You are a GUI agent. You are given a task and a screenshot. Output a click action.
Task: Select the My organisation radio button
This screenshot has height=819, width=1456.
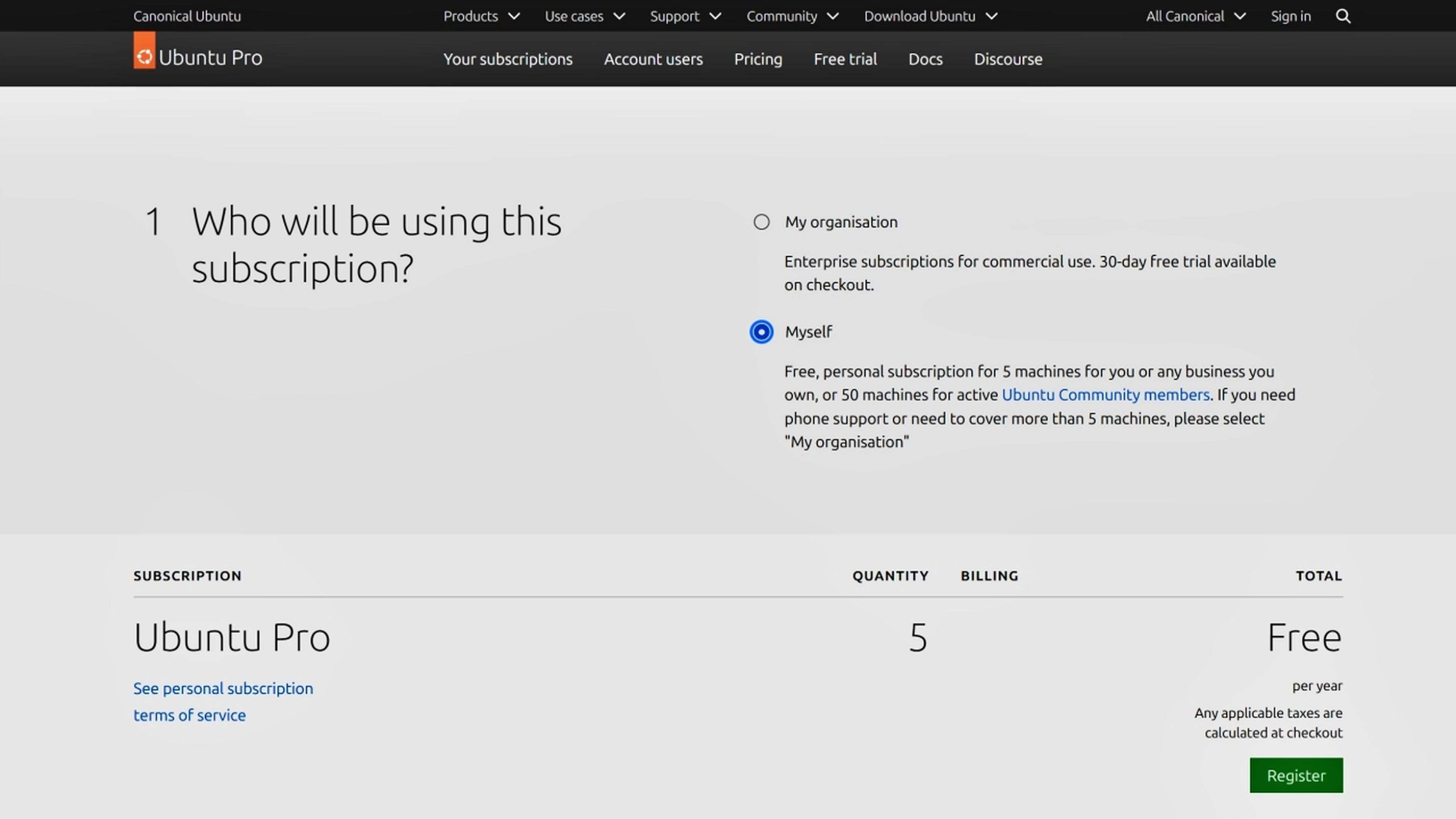(x=761, y=222)
